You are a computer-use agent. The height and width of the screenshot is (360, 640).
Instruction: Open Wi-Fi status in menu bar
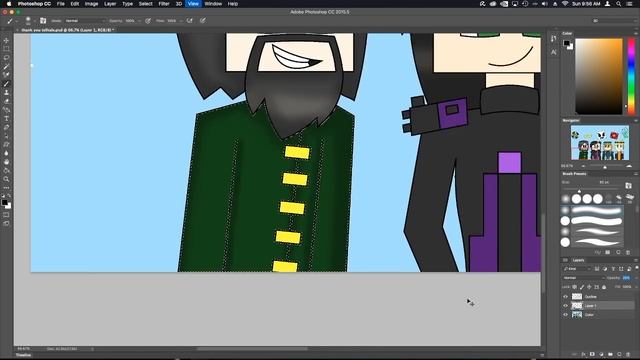(x=565, y=4)
